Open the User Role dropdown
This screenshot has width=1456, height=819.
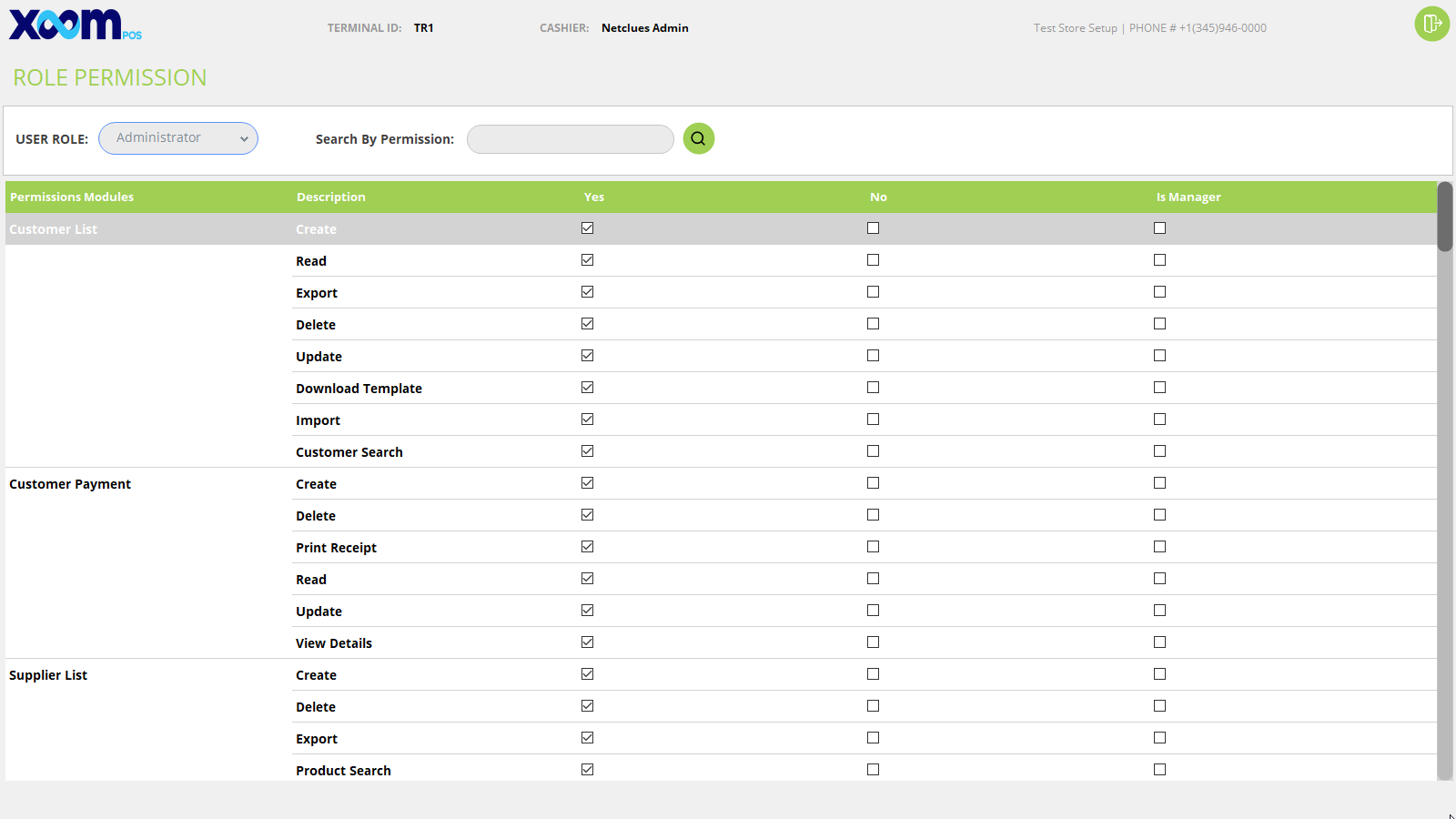pyautogui.click(x=178, y=138)
